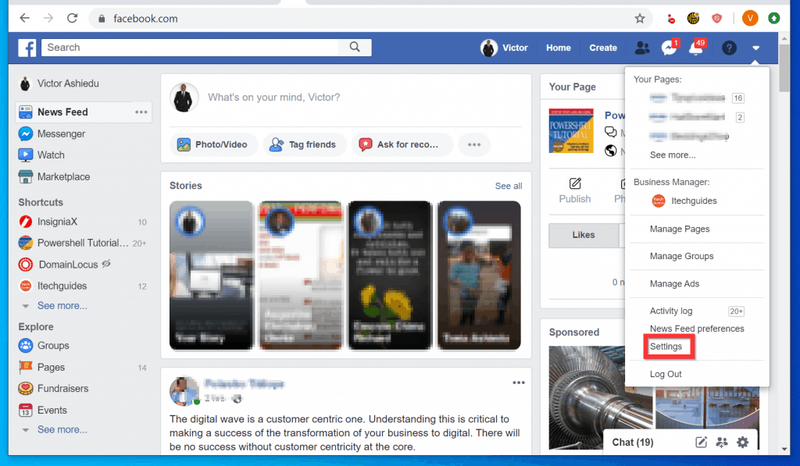Open Chat settings gear icon
Screen dimensions: 800x466
pos(742,442)
